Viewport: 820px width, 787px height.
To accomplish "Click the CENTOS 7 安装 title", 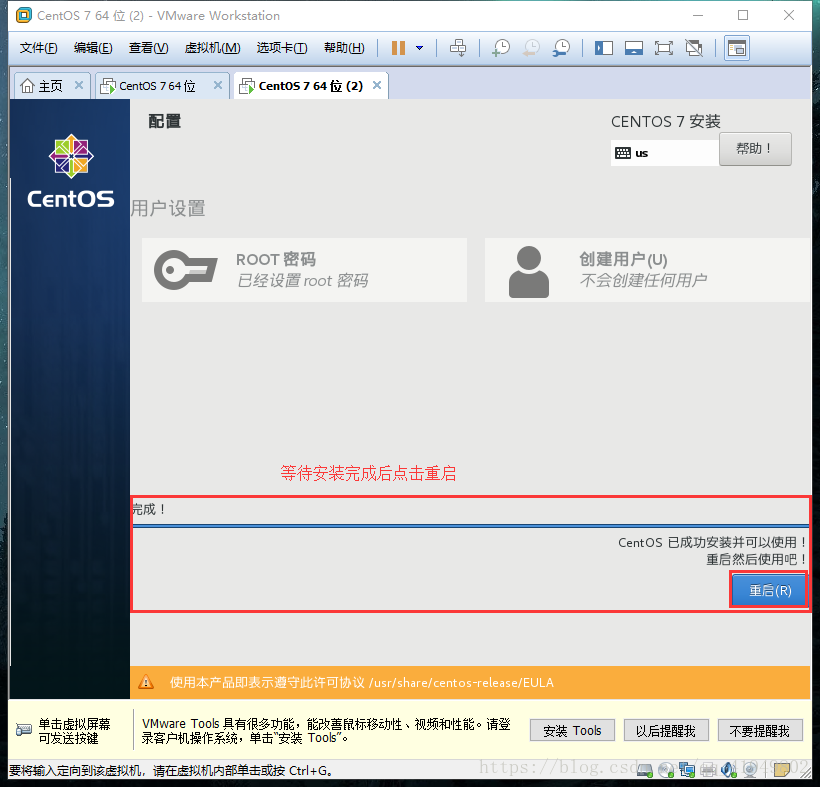I will click(x=666, y=122).
